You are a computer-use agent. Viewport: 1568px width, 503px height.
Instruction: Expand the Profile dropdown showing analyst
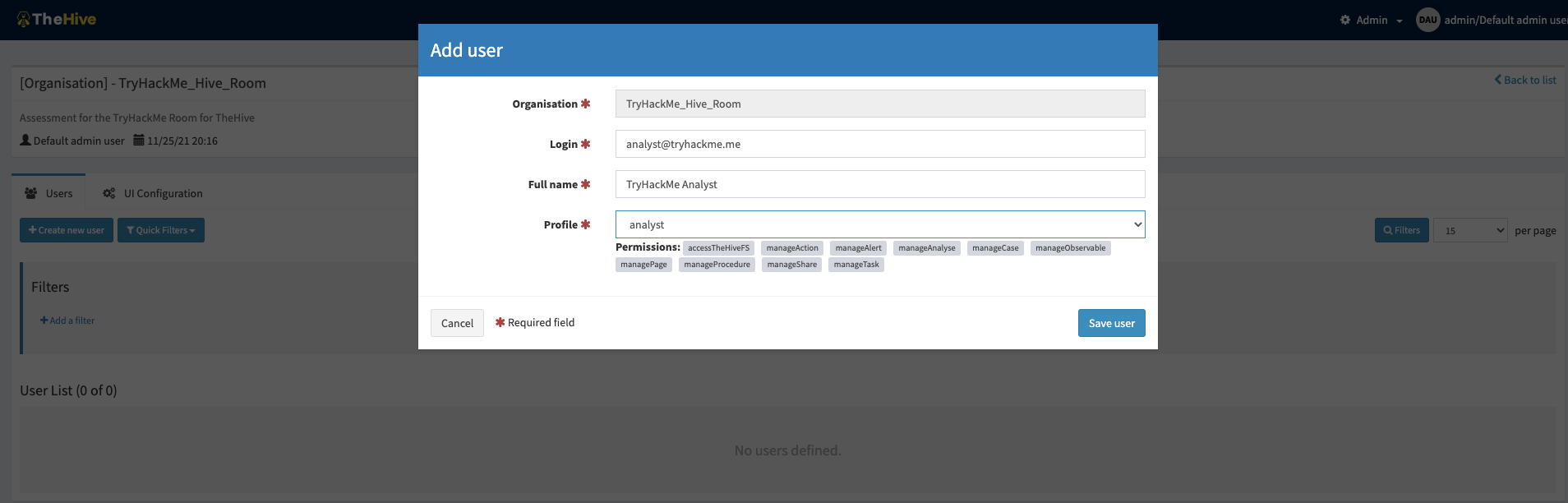click(x=879, y=224)
